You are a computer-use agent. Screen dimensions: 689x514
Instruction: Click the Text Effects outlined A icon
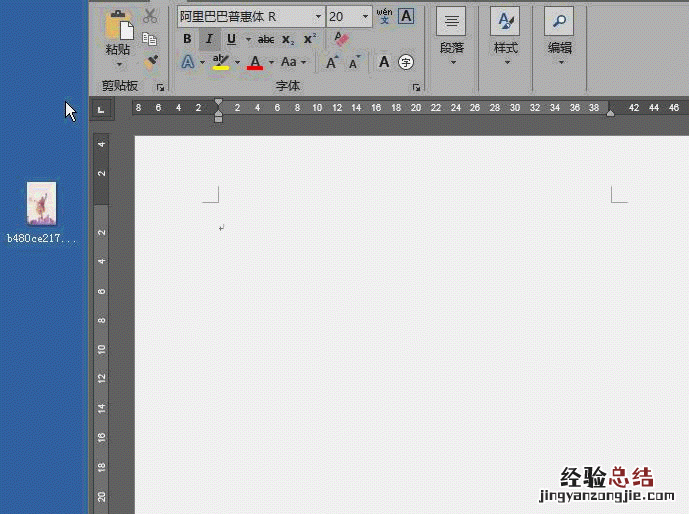coord(187,62)
